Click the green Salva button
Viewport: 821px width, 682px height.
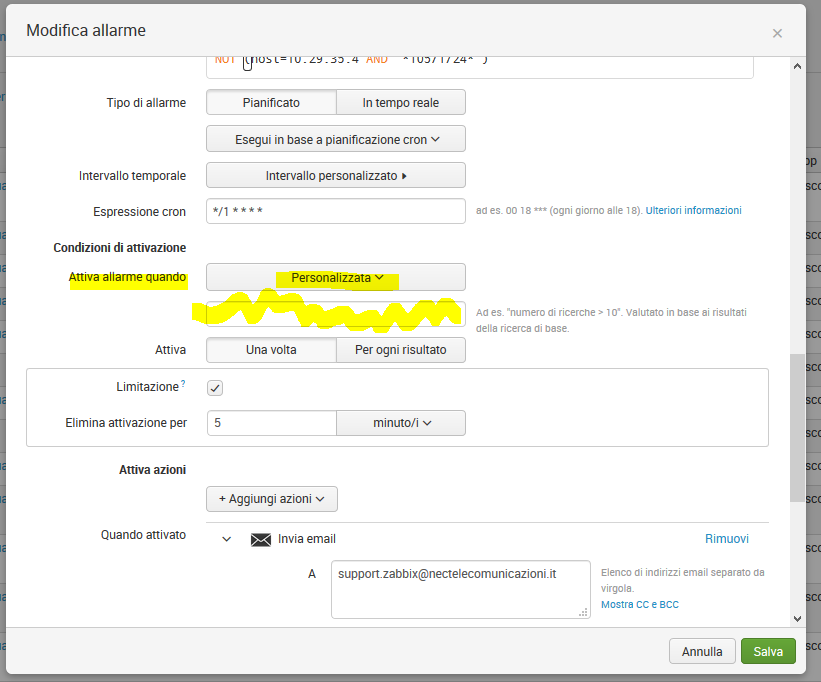pos(768,651)
